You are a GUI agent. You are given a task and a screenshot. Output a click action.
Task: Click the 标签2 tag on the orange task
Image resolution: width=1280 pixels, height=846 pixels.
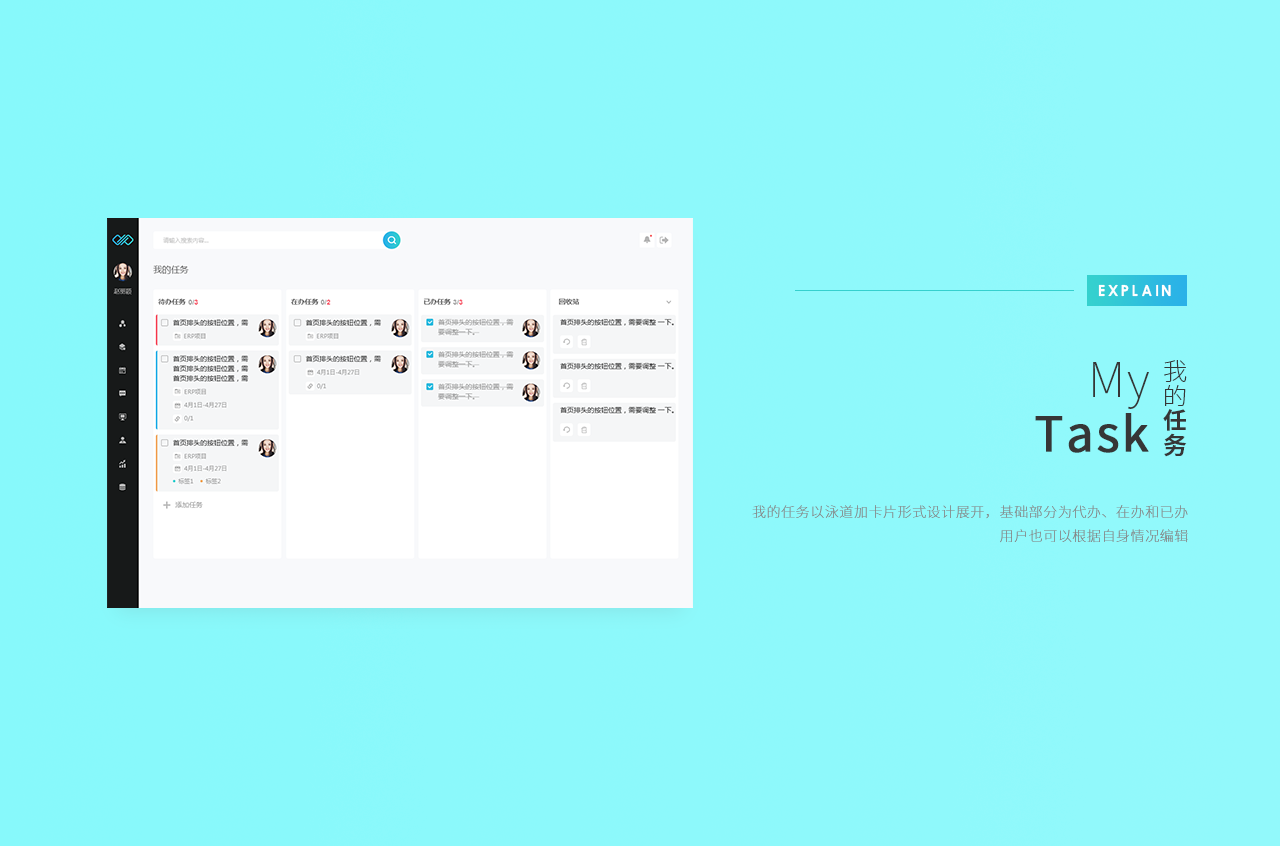coord(210,482)
